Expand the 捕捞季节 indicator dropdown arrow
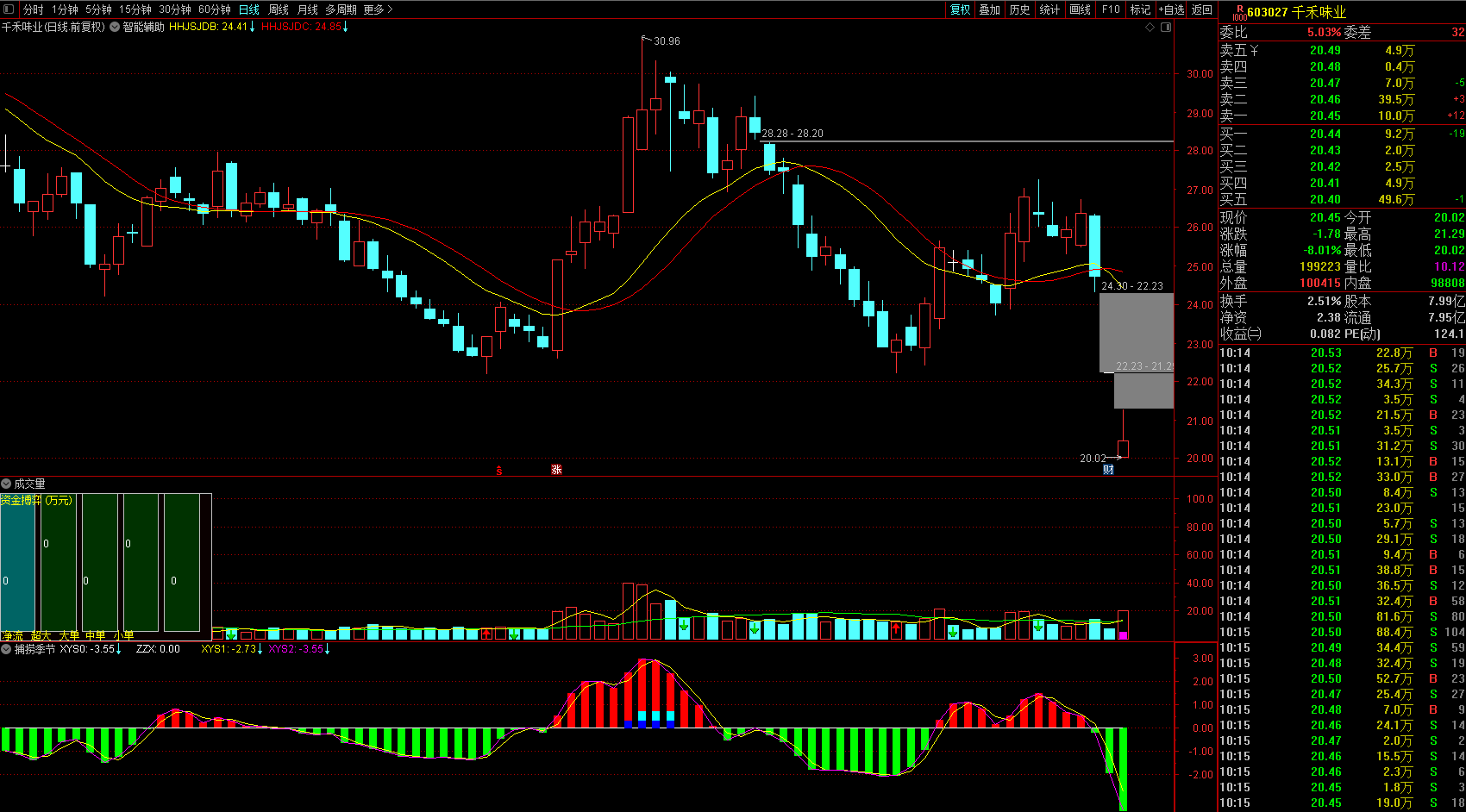The width and height of the screenshot is (1466, 812). (x=6, y=649)
